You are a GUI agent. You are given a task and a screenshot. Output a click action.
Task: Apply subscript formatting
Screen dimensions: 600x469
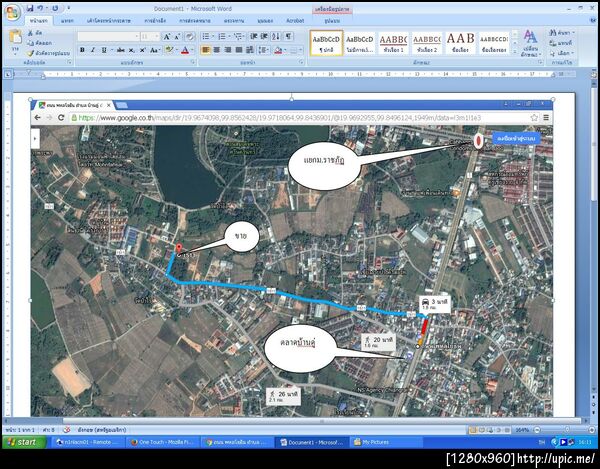pos(132,50)
